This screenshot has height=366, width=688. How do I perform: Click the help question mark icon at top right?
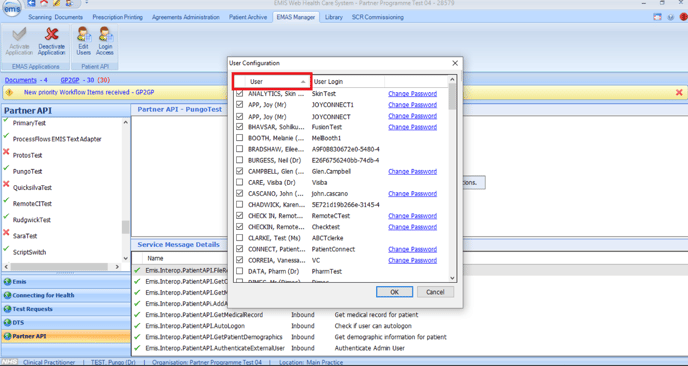tap(670, 17)
